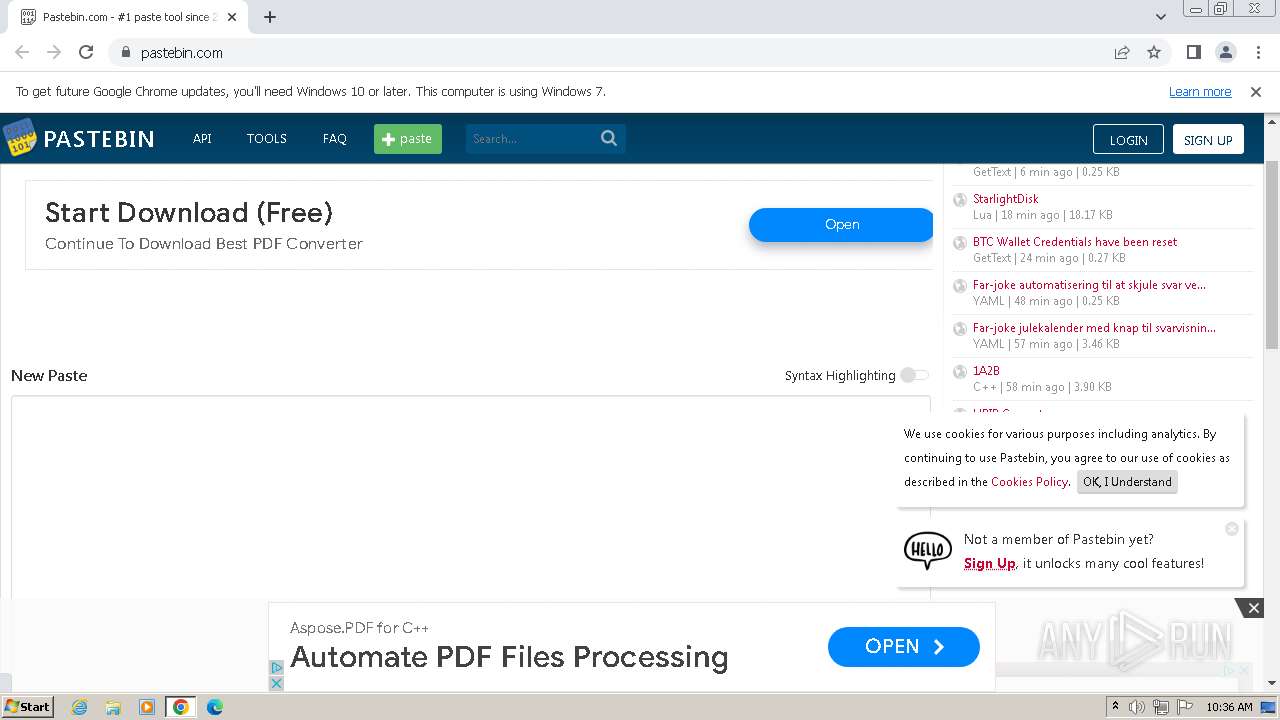Click globe icon beside 1A2B
This screenshot has width=1280, height=720.
coord(960,372)
